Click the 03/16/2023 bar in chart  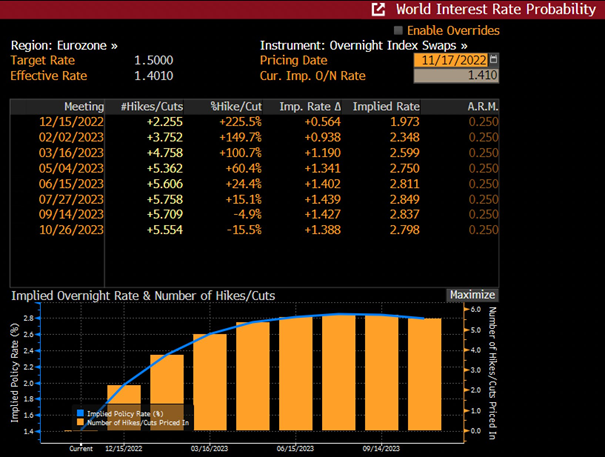pos(210,382)
